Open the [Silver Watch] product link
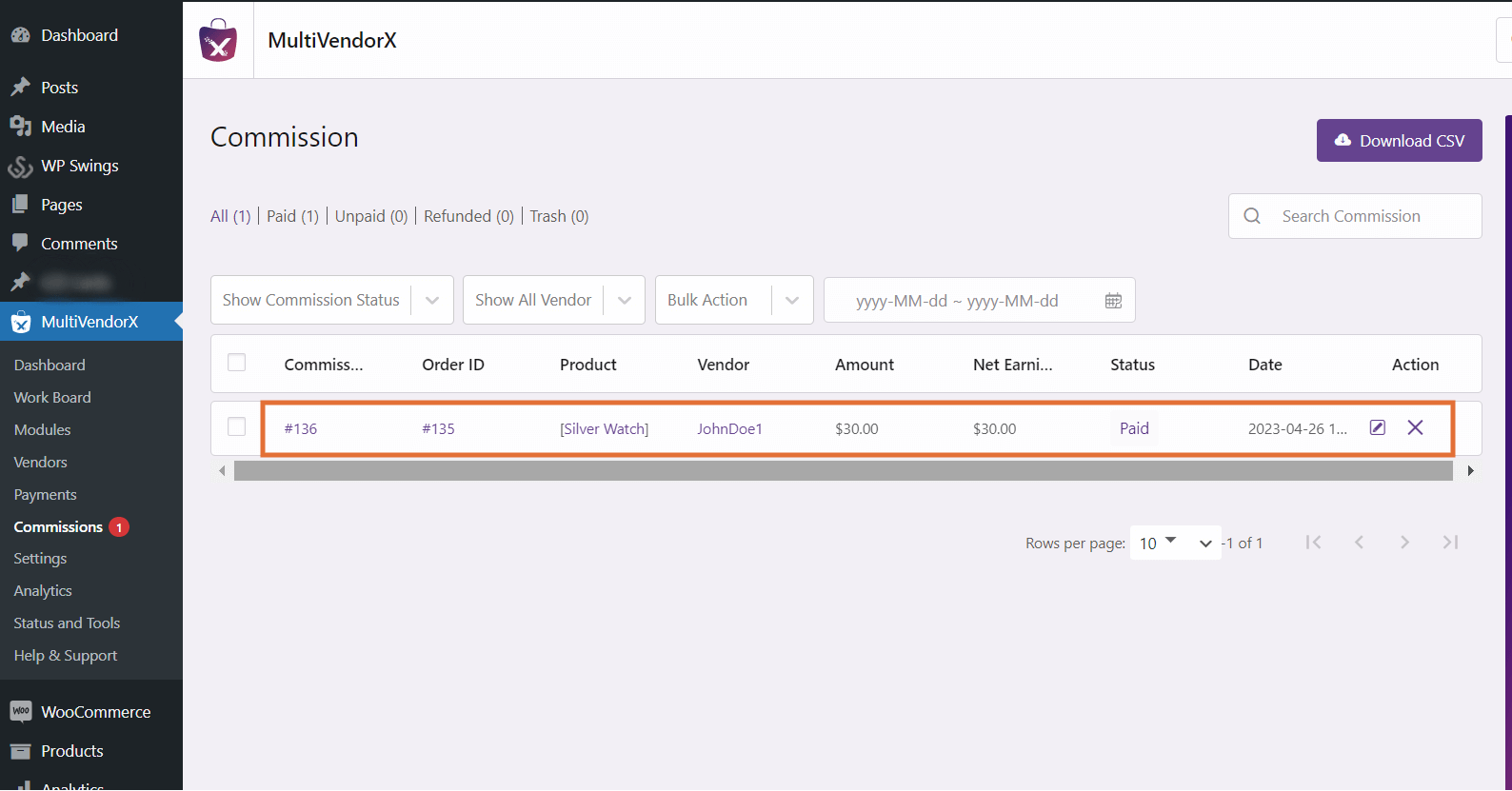The width and height of the screenshot is (1512, 791). tap(605, 429)
